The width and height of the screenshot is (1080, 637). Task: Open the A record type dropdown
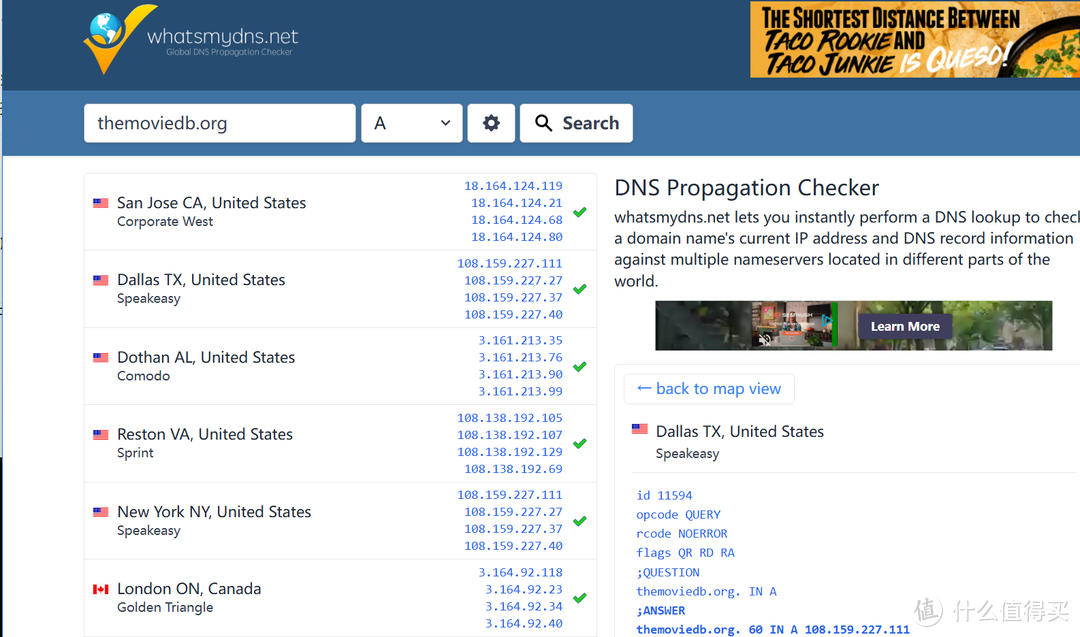coord(411,122)
